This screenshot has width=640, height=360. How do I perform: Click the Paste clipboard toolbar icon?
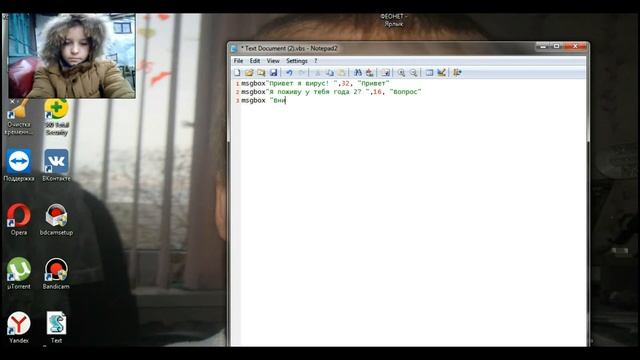click(x=342, y=73)
